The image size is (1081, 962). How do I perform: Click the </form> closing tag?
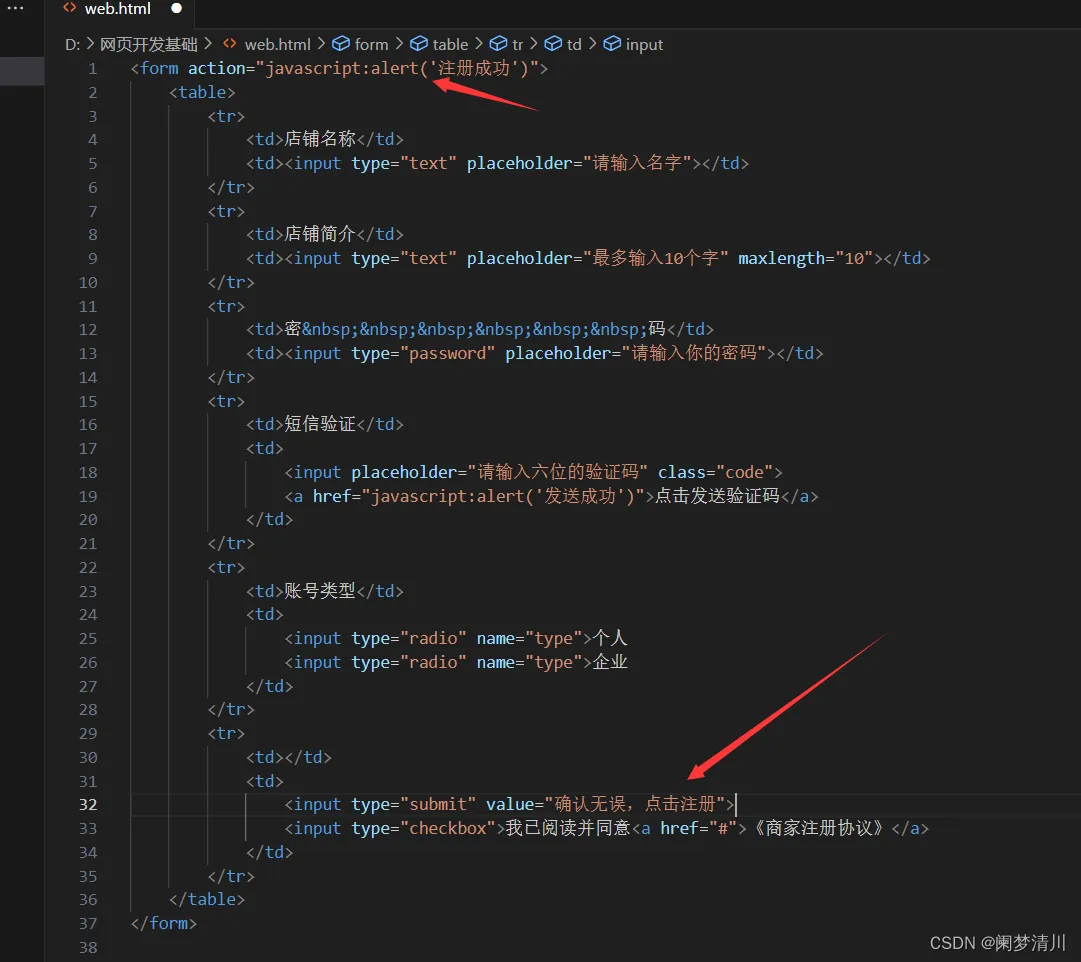[x=163, y=923]
